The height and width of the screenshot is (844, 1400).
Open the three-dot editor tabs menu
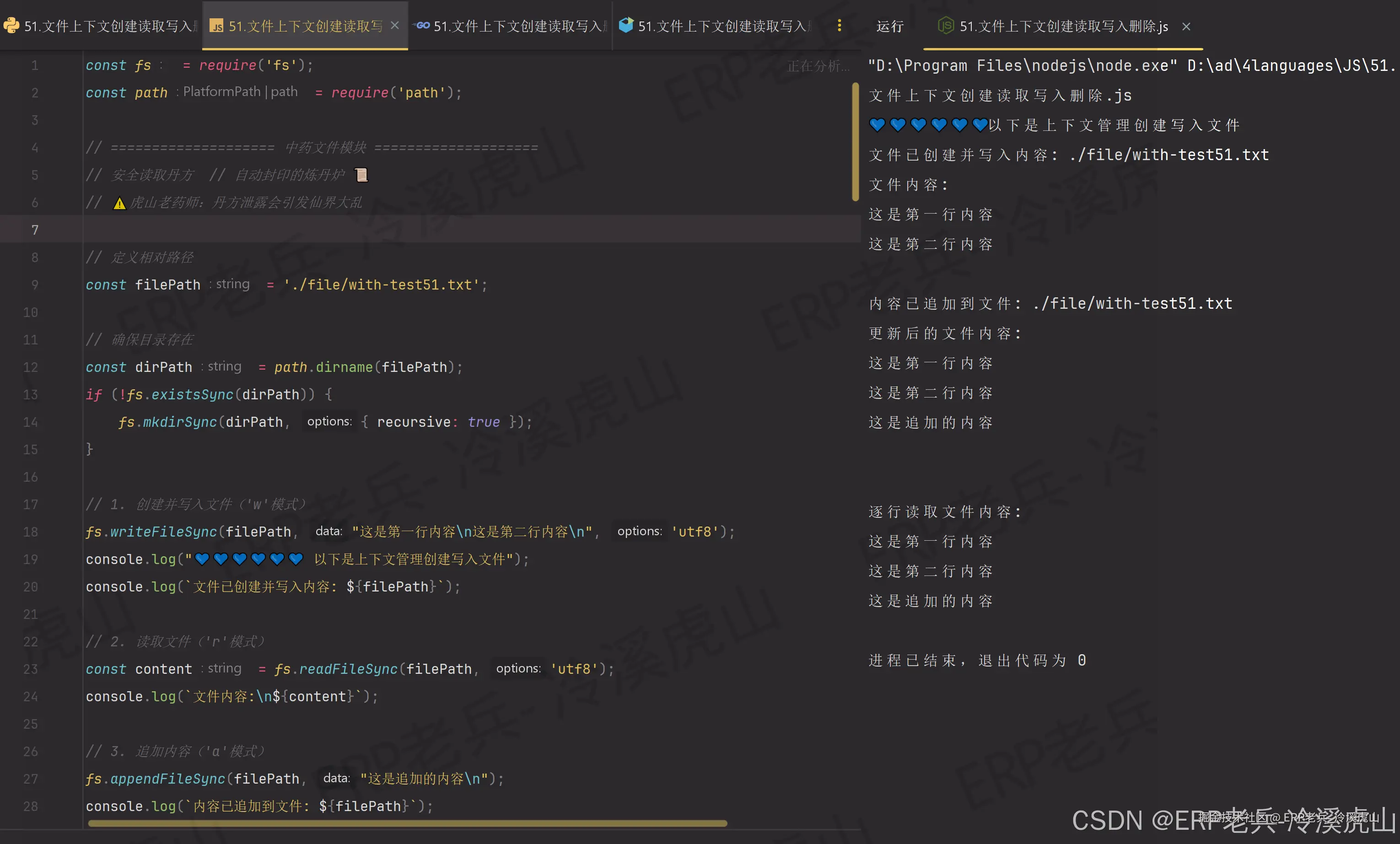click(839, 26)
